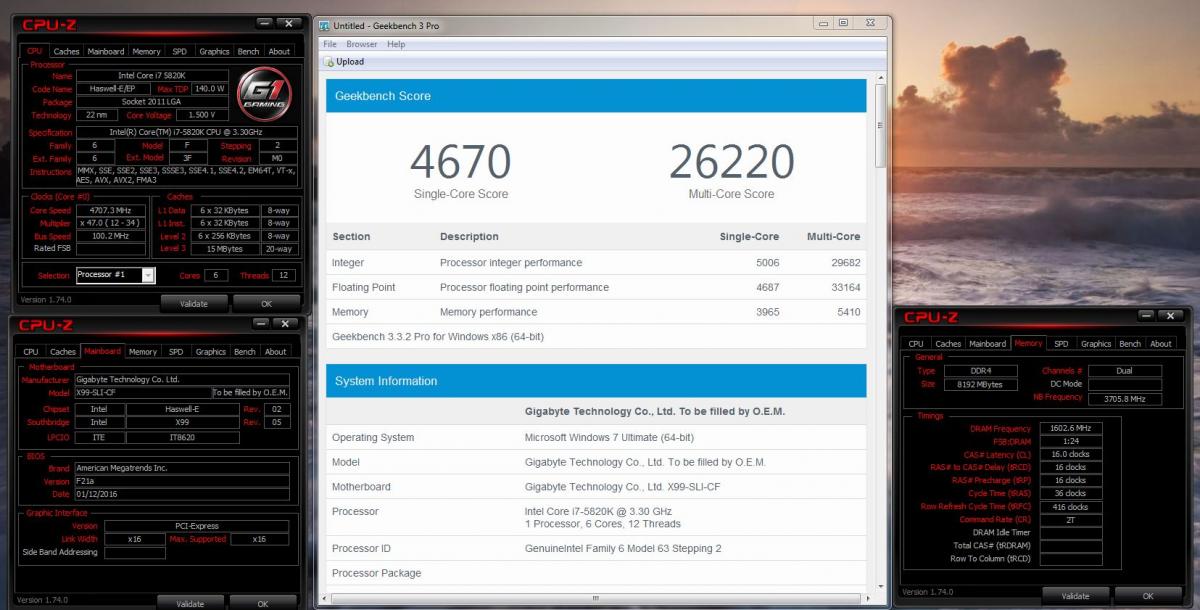
Task: Open Caches tab in CPU-Z Memory window
Action: tap(948, 343)
